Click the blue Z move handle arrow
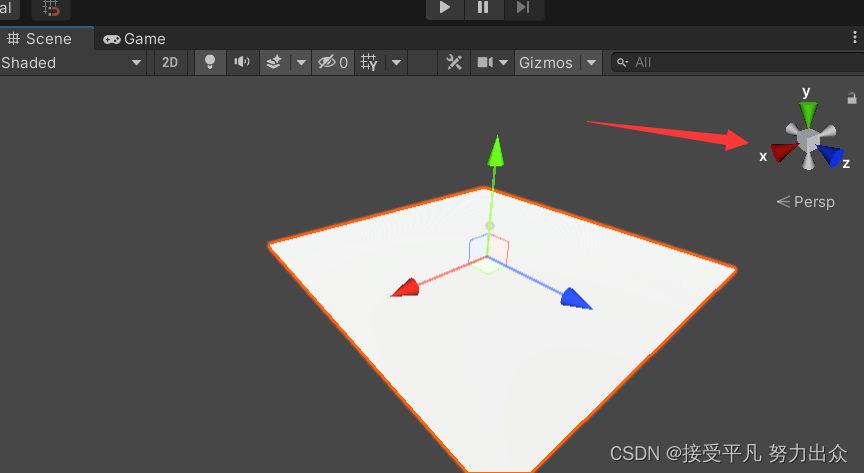Image resolution: width=864 pixels, height=473 pixels. [576, 299]
